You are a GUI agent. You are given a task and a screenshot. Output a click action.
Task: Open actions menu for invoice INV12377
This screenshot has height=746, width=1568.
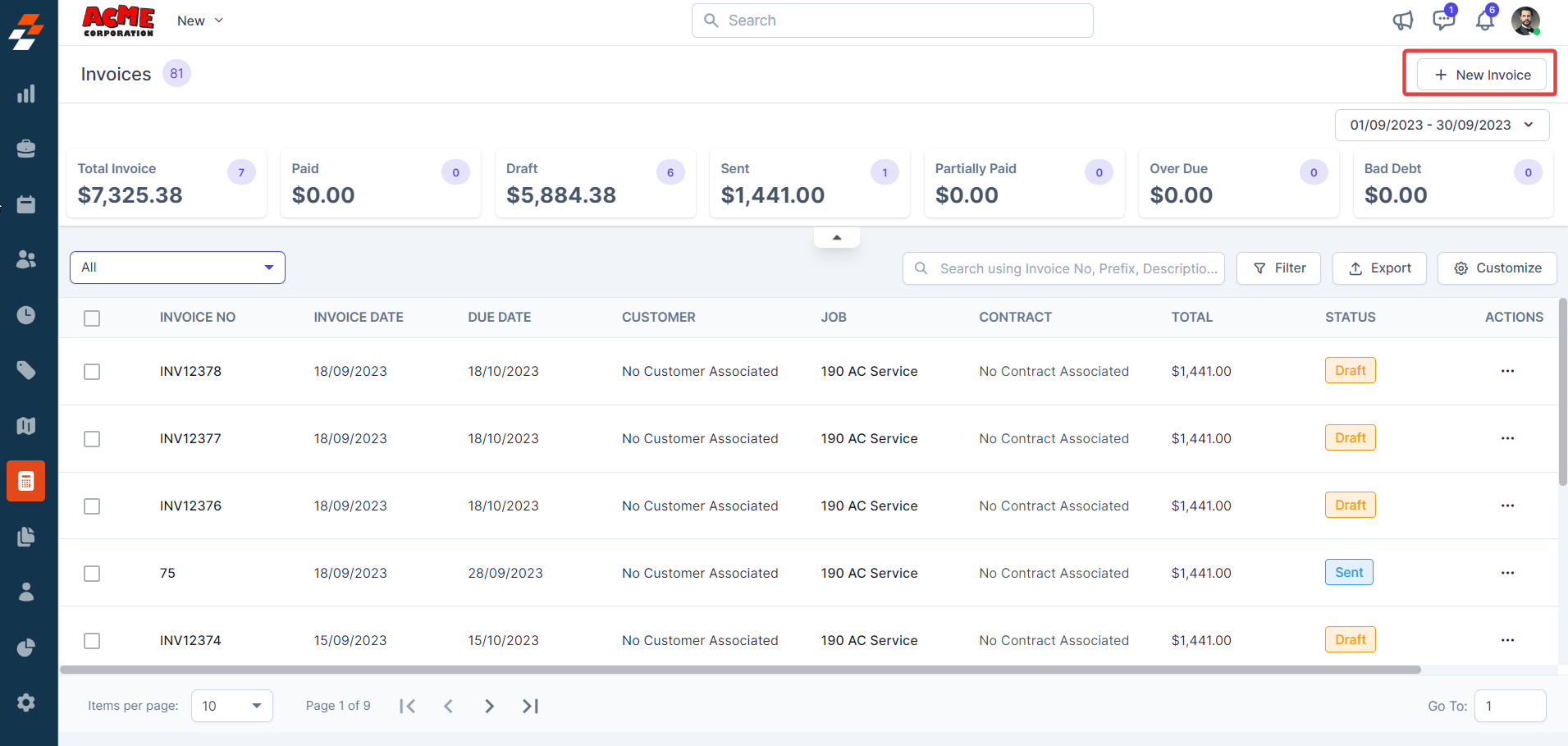[1507, 438]
